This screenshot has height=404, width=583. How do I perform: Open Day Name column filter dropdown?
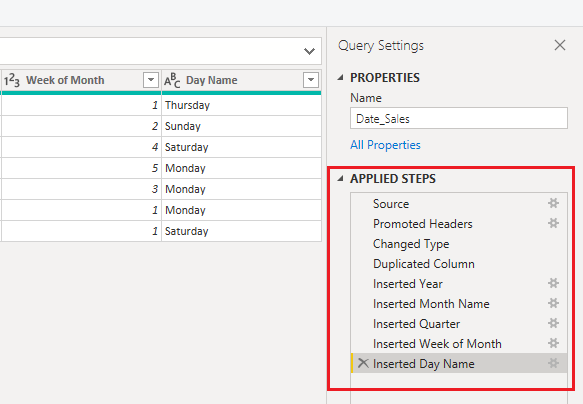311,80
